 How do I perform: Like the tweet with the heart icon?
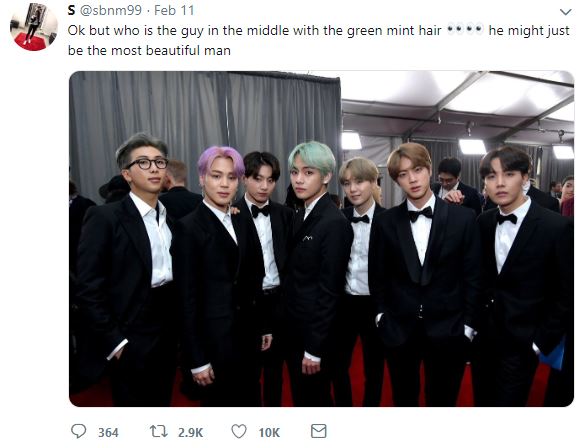click(x=239, y=431)
